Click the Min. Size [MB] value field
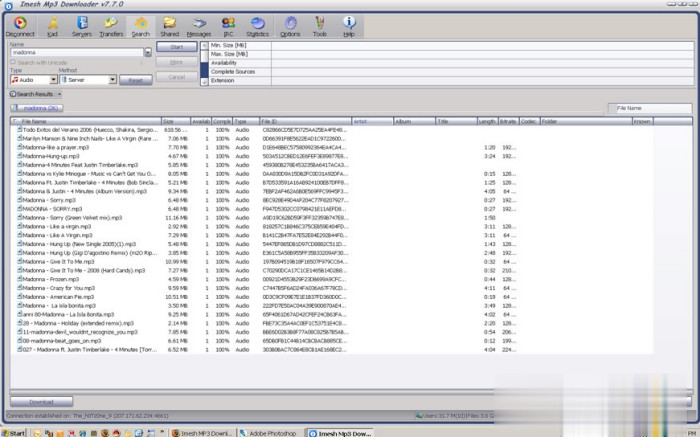 click(x=482, y=46)
